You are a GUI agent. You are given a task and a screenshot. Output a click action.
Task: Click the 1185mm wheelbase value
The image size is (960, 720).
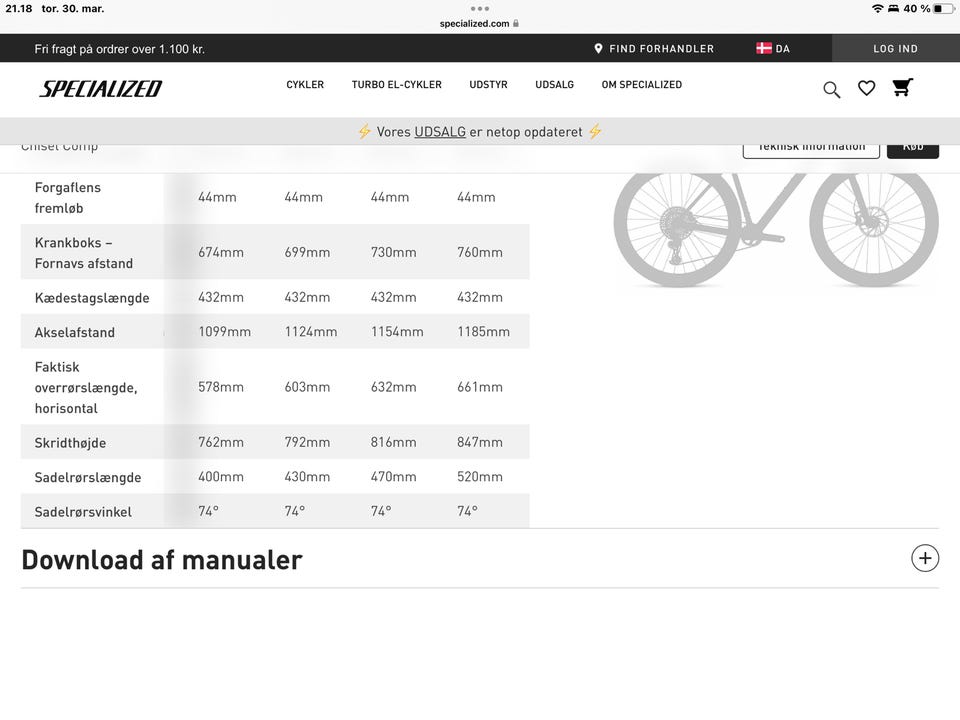click(484, 332)
